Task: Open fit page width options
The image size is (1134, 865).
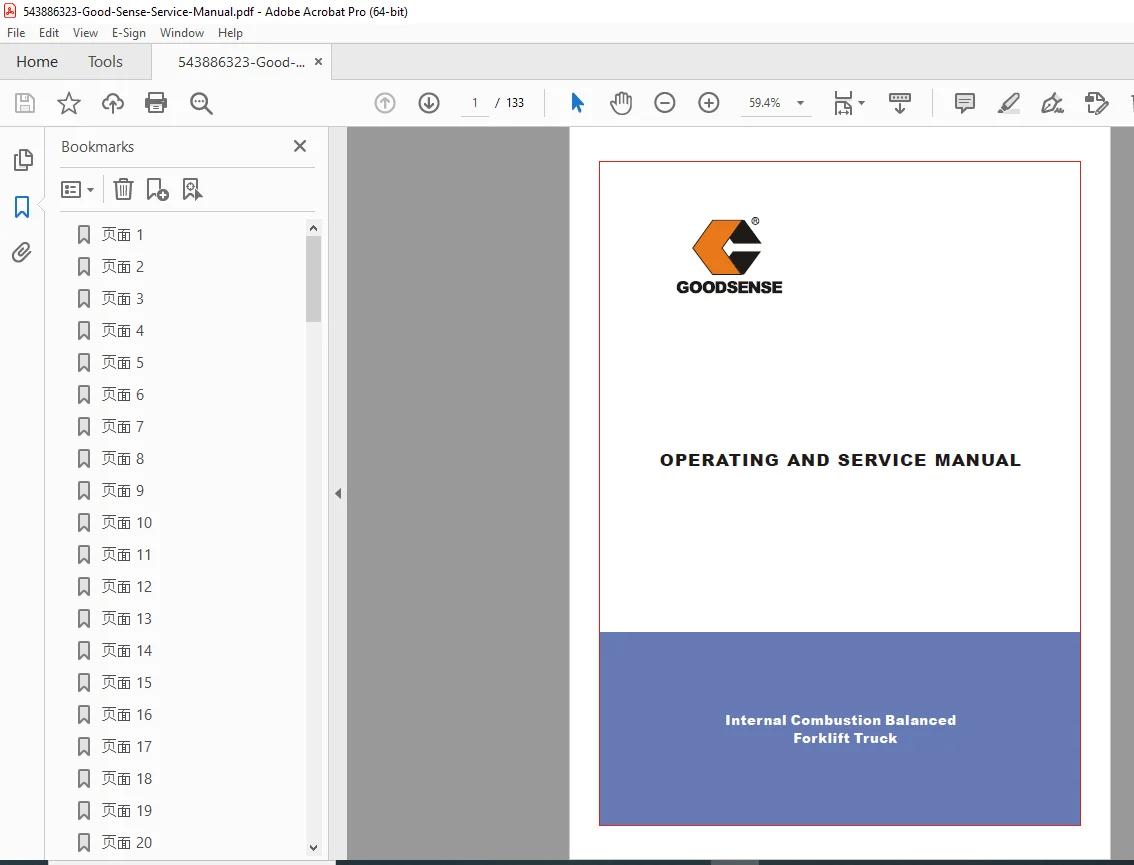Action: (849, 103)
